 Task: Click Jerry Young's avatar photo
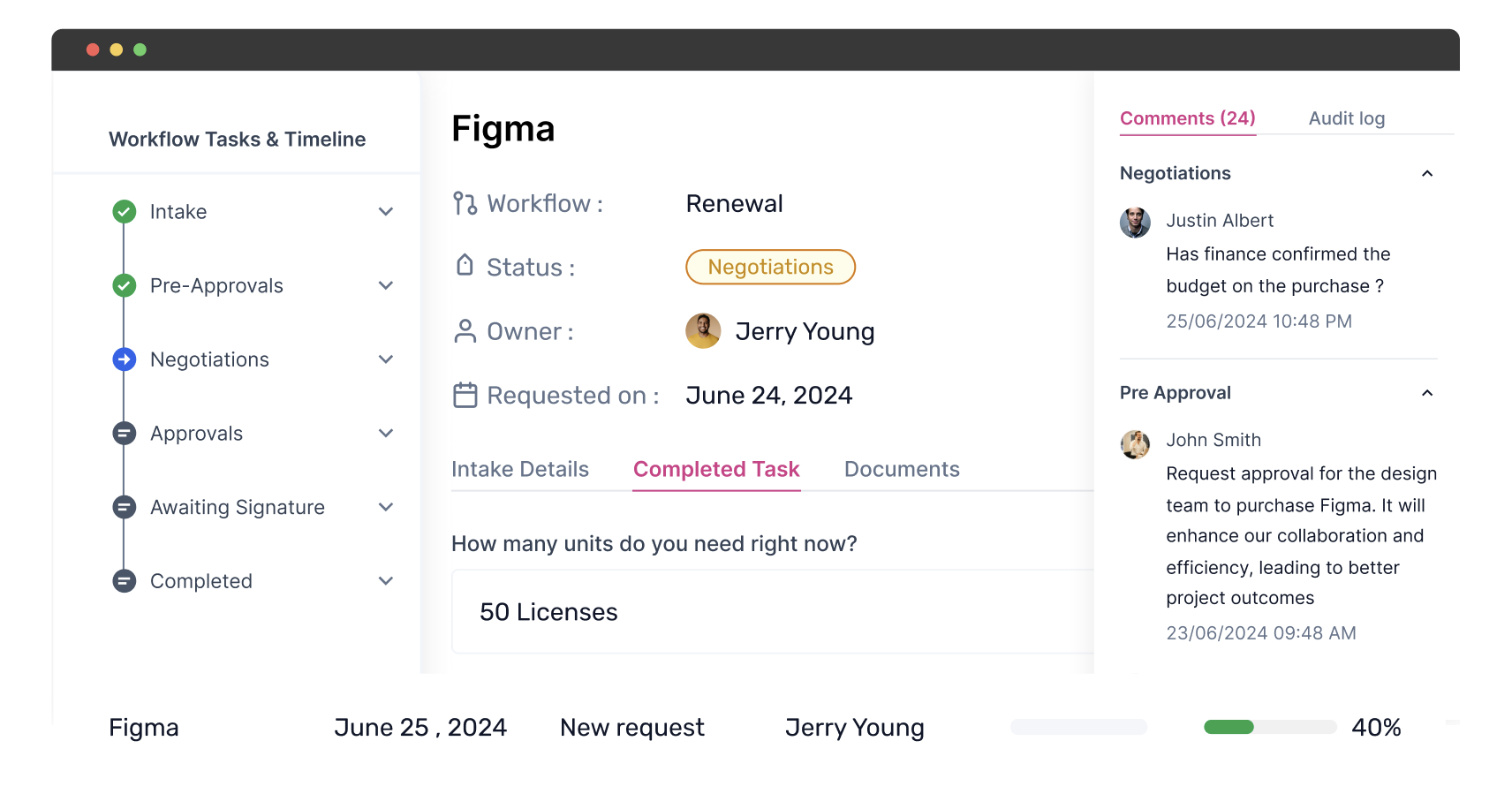coord(703,331)
